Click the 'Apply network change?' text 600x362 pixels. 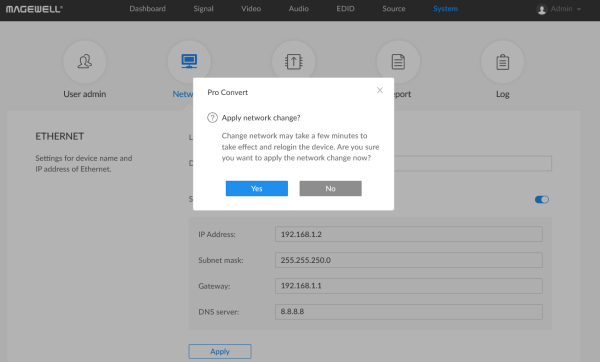(x=261, y=118)
